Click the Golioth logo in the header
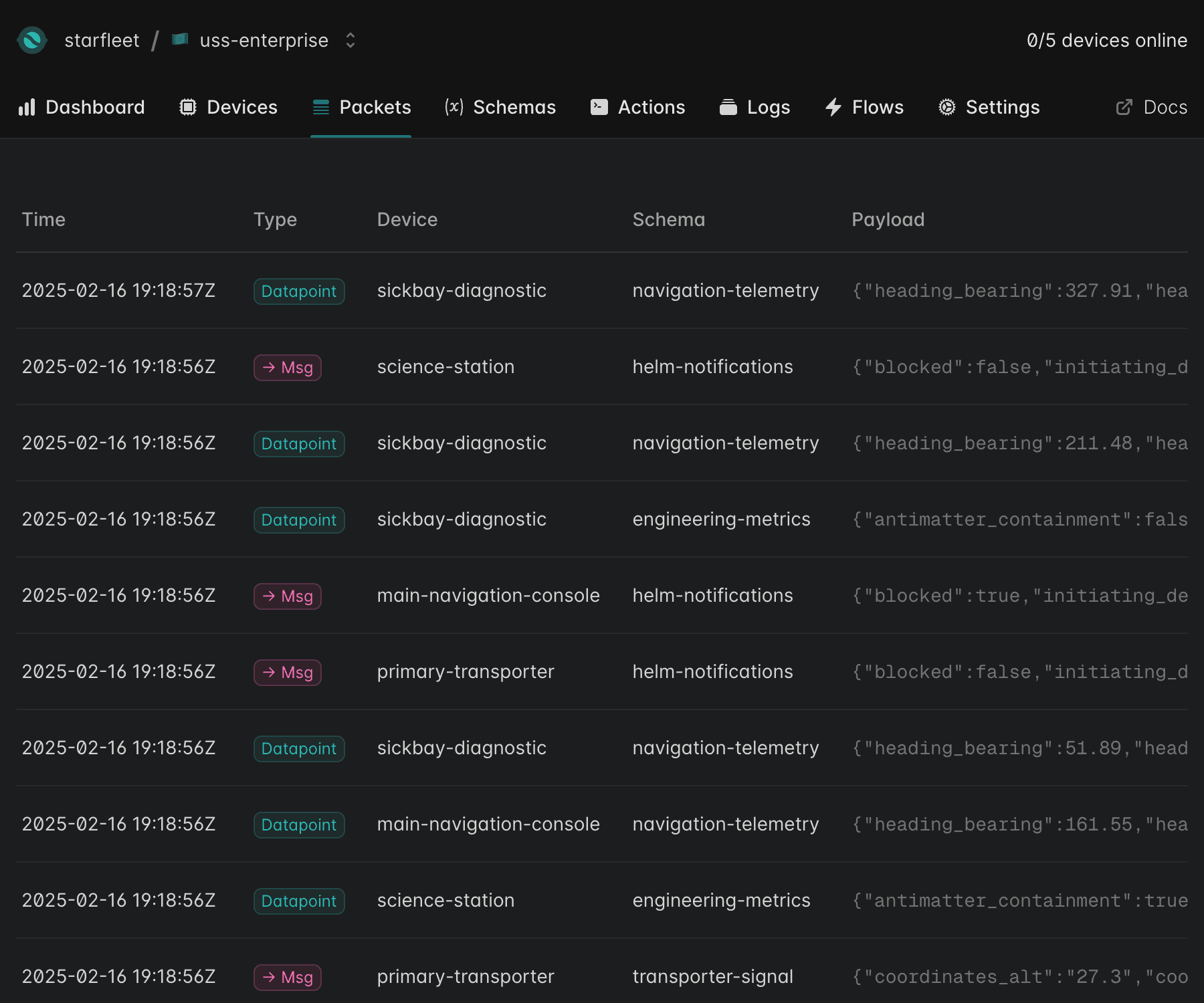The height and width of the screenshot is (1003, 1204). coord(33,40)
